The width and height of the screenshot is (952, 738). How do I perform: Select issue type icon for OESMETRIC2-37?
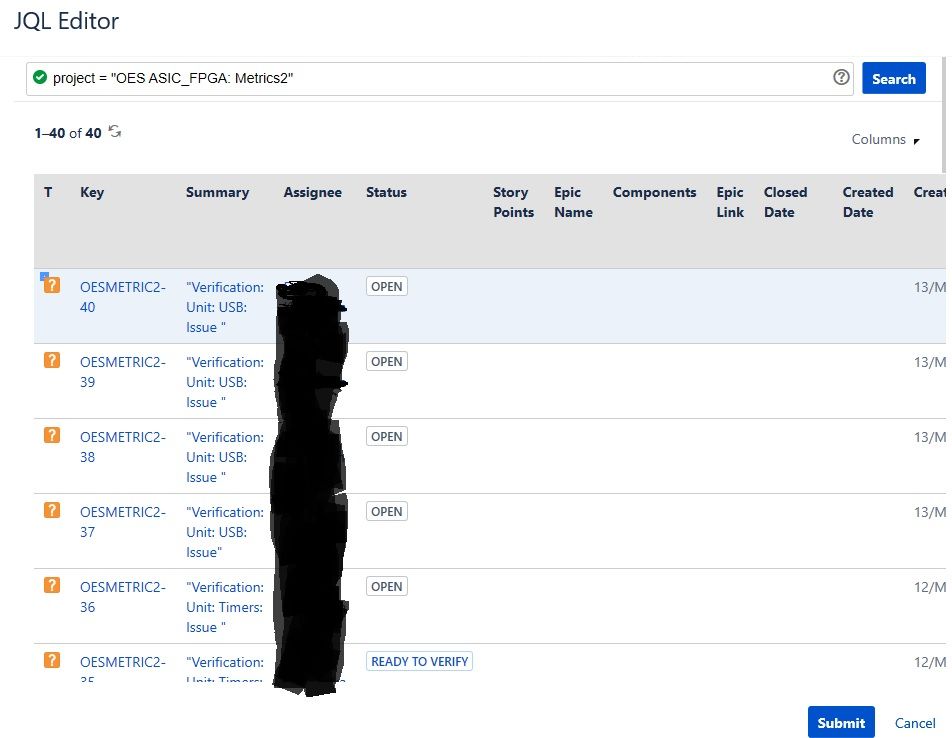click(x=52, y=510)
